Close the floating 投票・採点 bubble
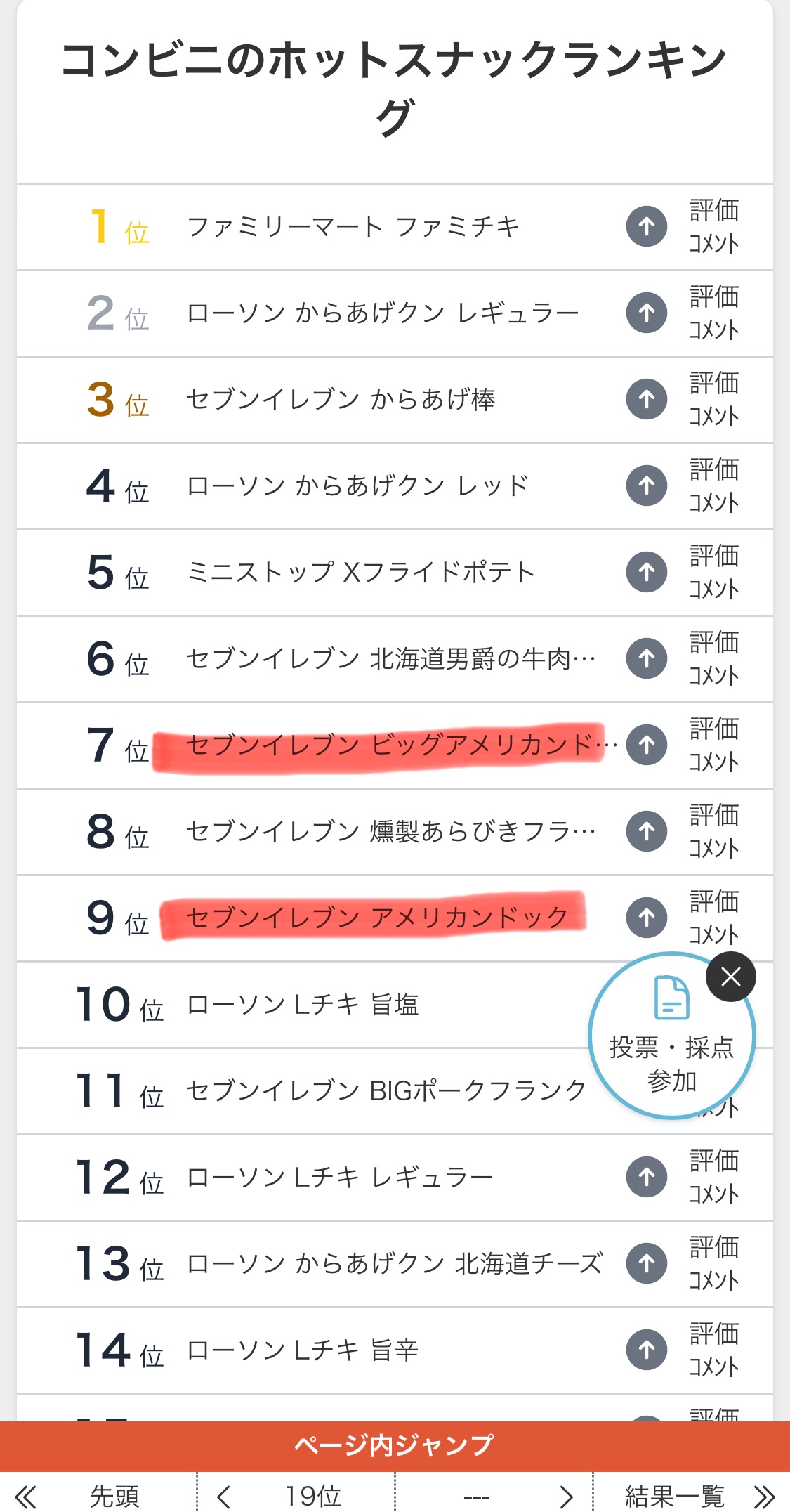The image size is (790, 1512). 730,977
